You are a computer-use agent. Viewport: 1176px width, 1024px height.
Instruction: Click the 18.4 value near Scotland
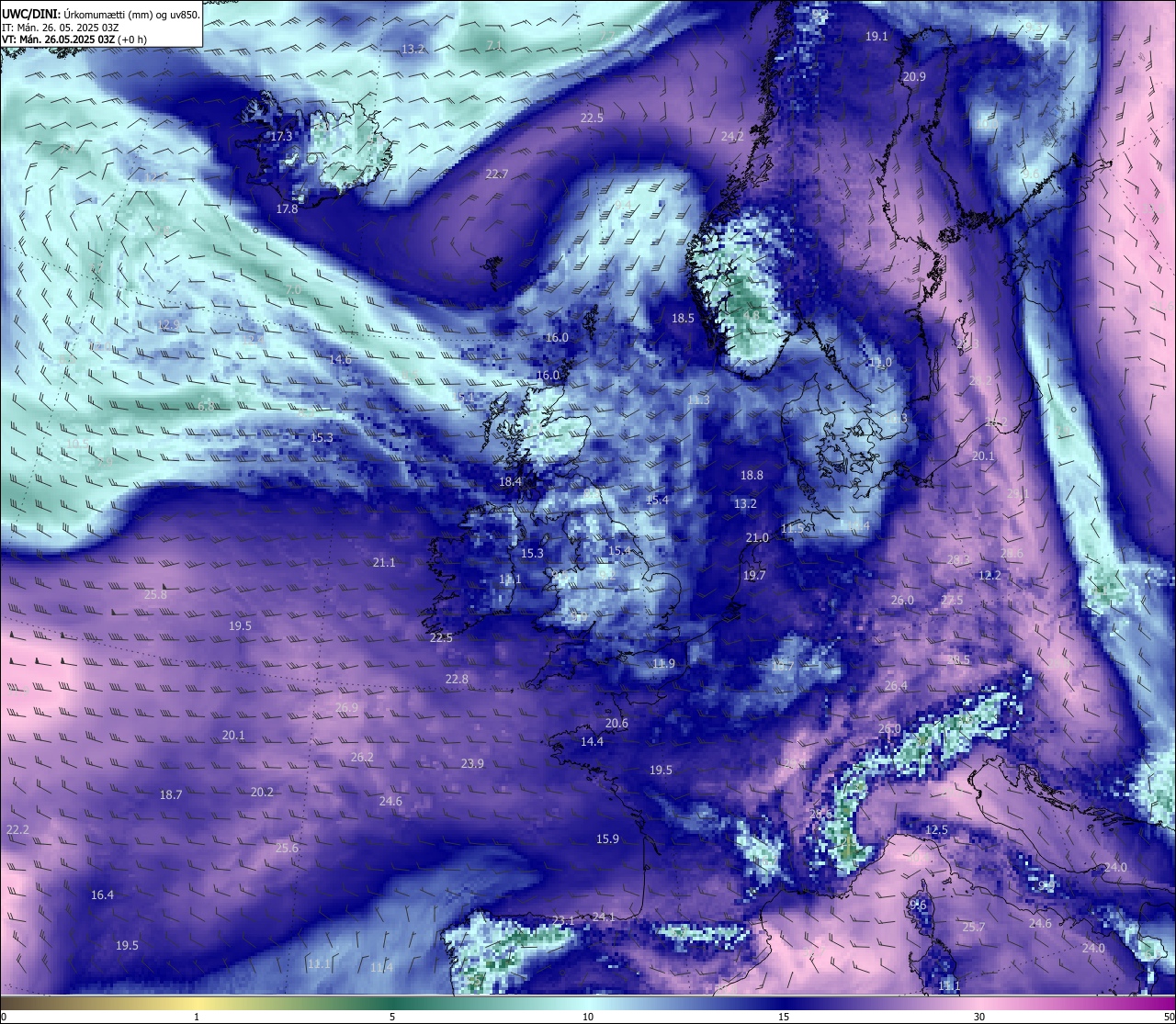[x=510, y=482]
